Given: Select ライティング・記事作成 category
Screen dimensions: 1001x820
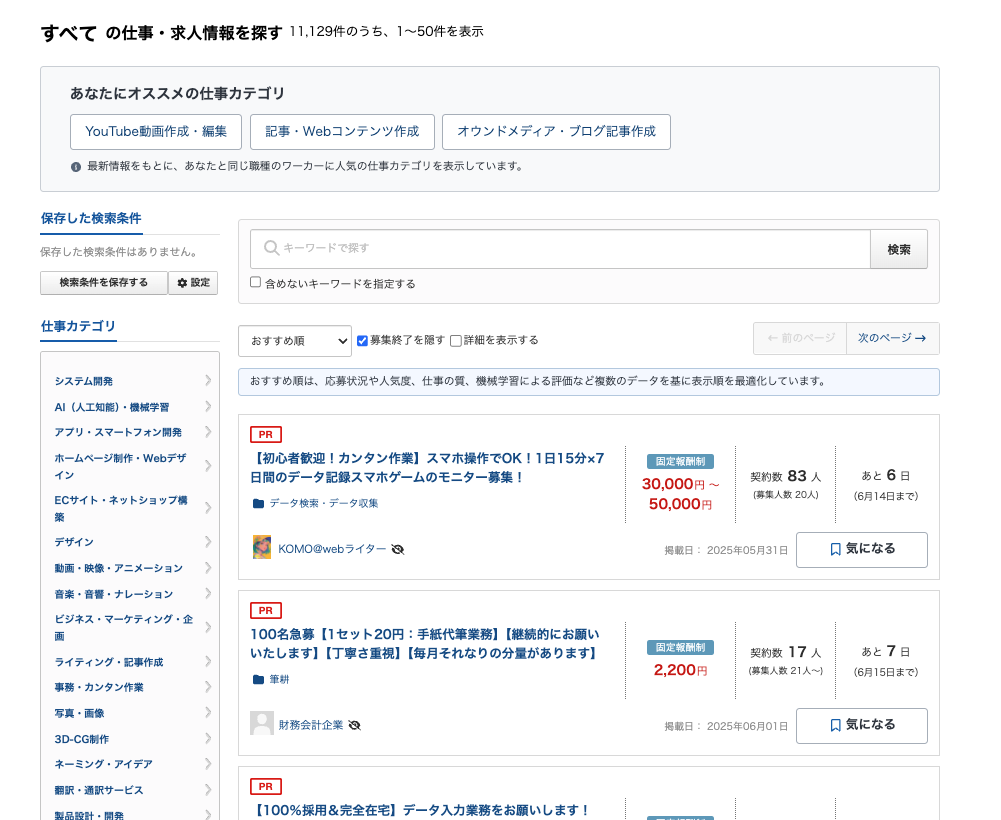Looking at the screenshot, I should click(109, 662).
